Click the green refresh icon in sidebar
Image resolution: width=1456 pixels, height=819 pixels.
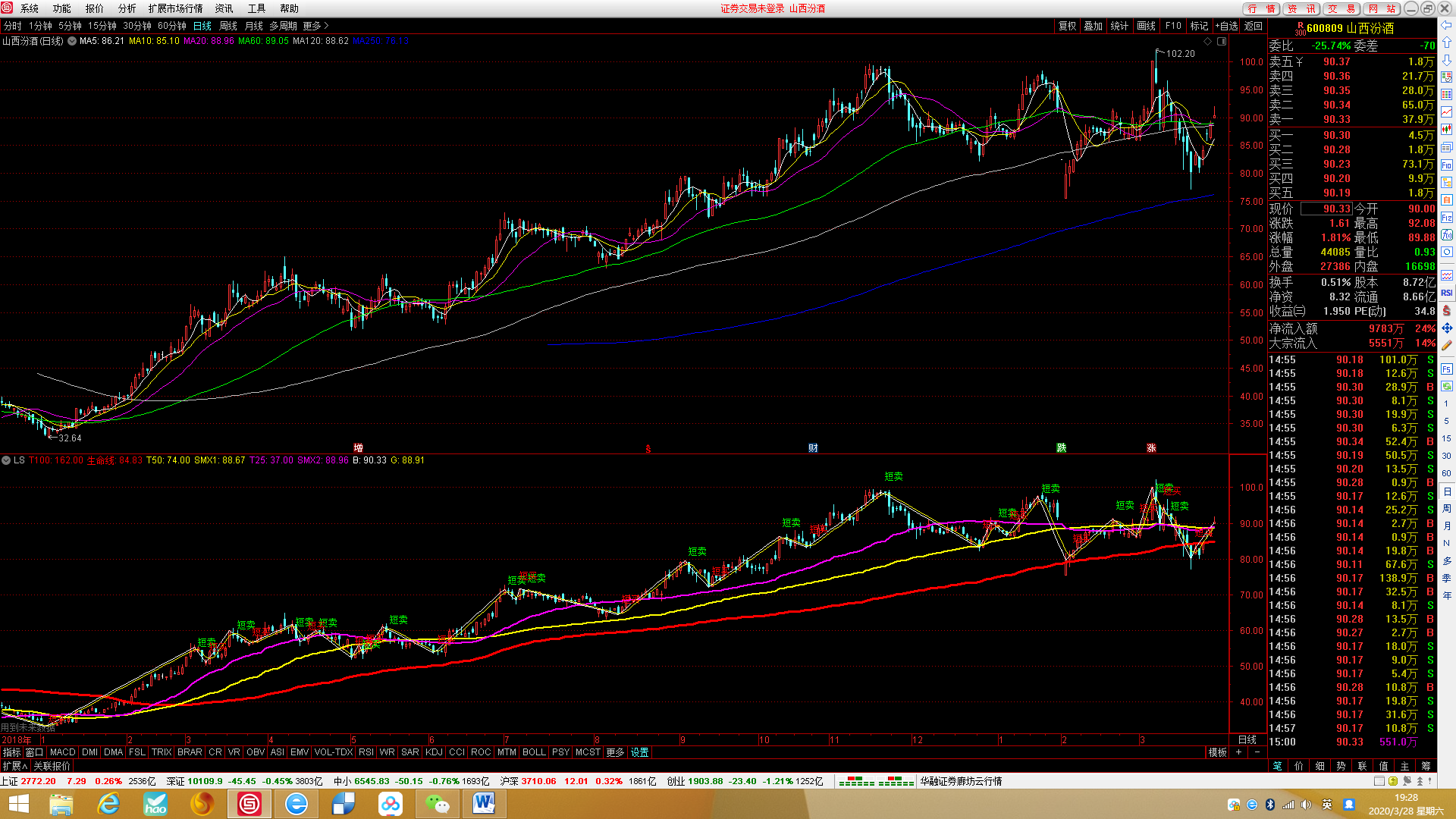click(x=1447, y=386)
